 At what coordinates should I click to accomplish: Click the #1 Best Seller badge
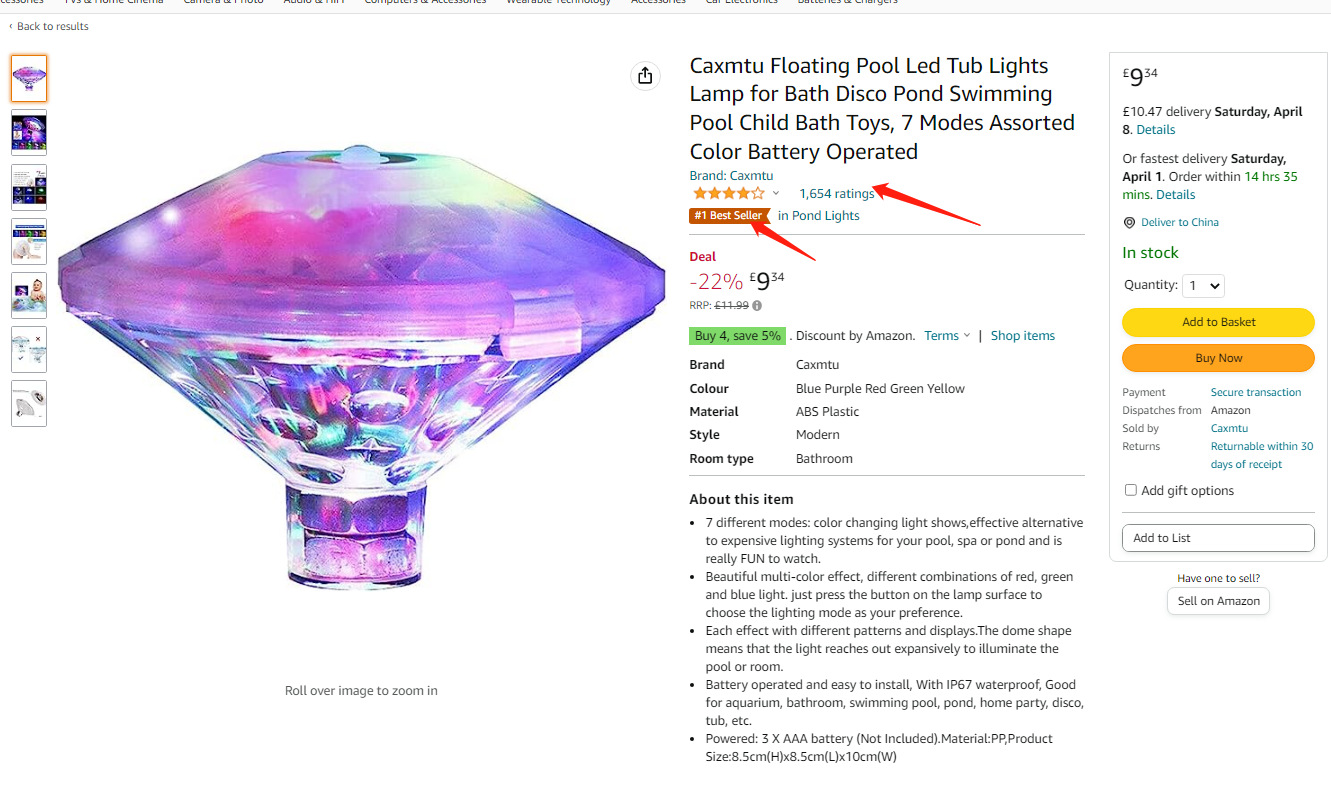tap(728, 216)
